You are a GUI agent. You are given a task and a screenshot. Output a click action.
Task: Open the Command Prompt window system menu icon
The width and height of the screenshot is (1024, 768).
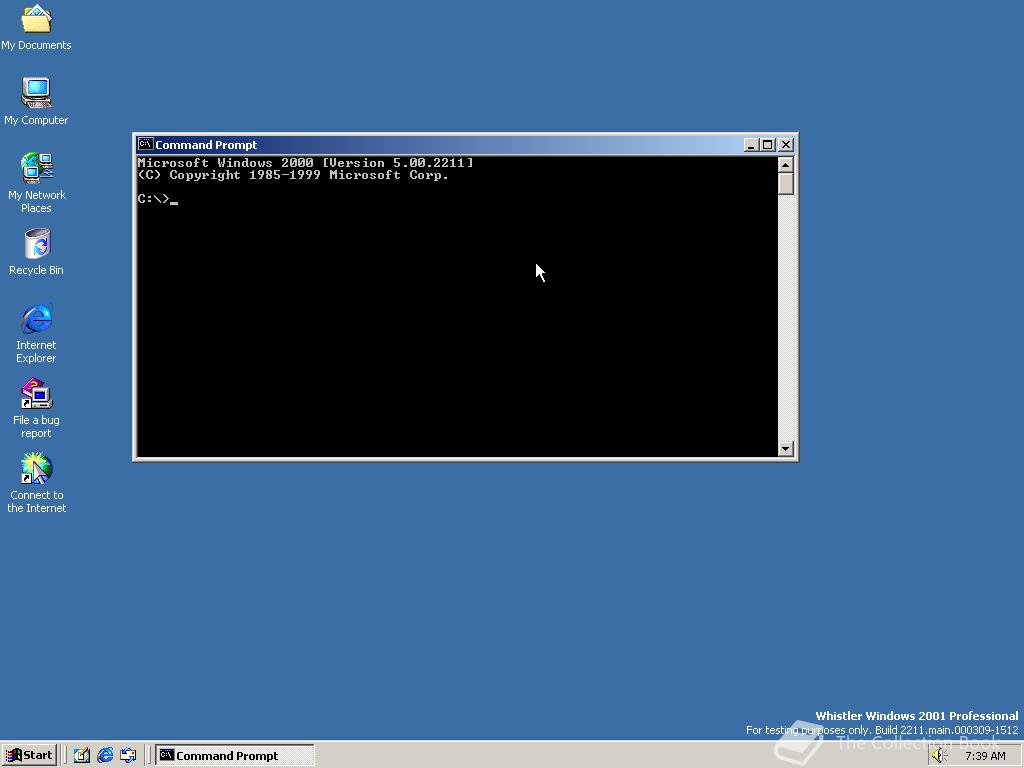(x=146, y=144)
